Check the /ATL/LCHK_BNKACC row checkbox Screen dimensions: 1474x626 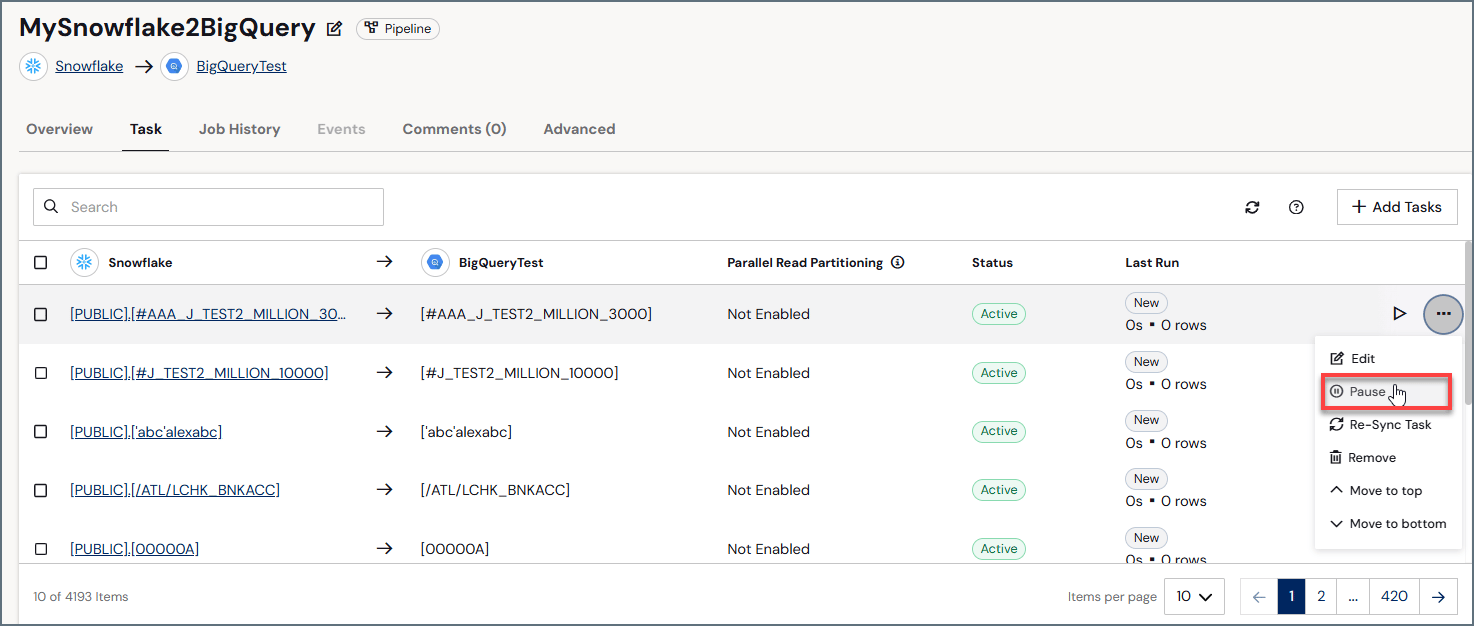41,490
